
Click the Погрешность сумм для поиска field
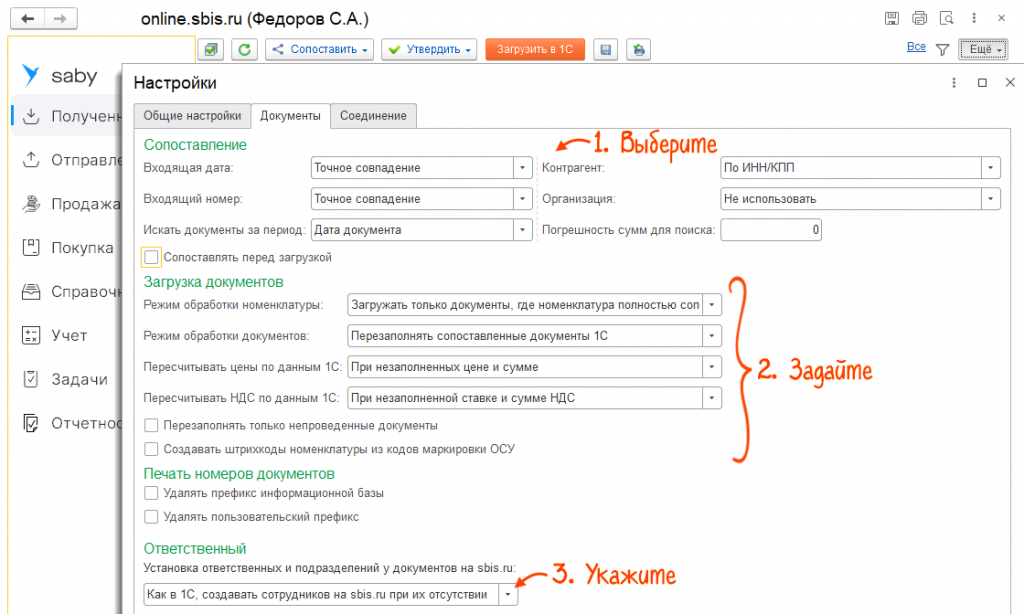click(772, 230)
